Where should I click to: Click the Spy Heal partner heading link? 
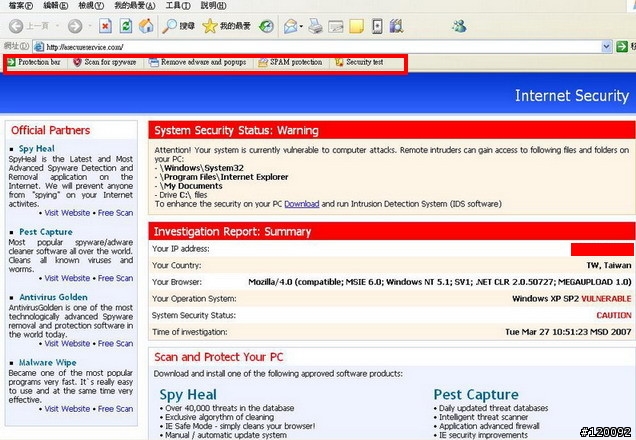[37, 148]
